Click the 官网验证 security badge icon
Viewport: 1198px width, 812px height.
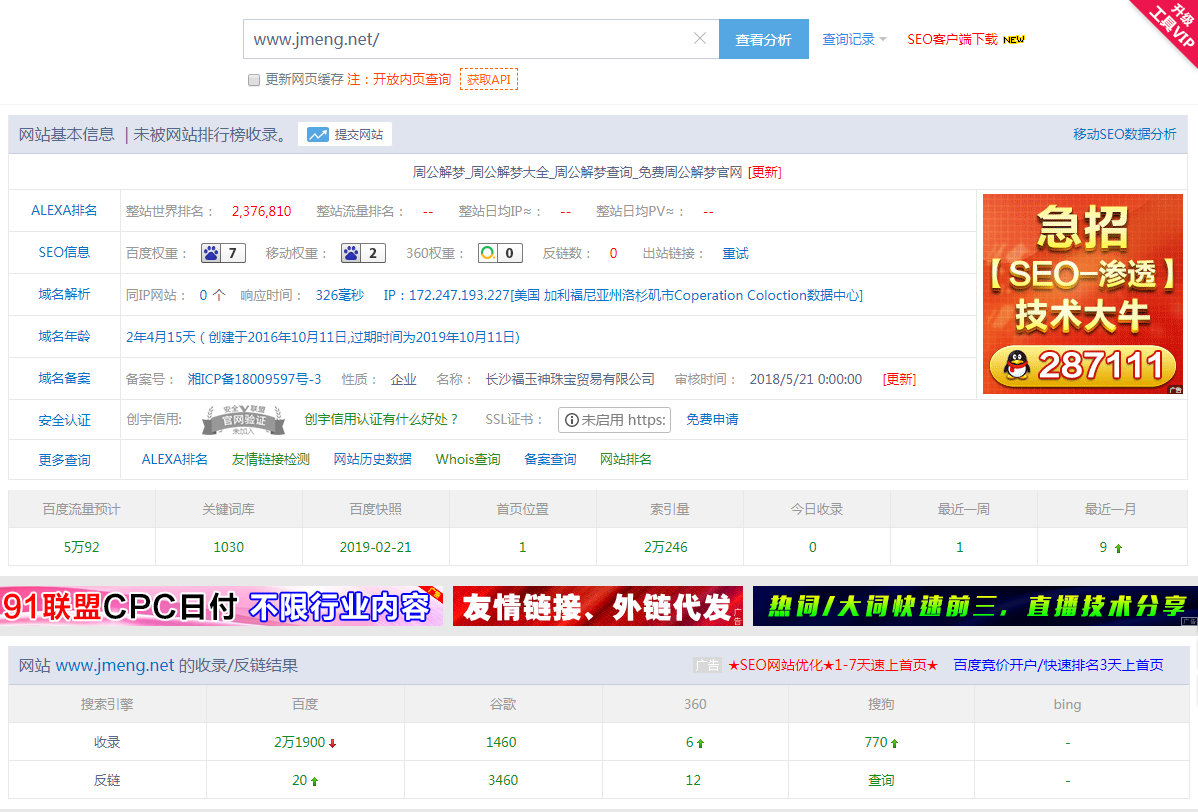pyautogui.click(x=236, y=420)
